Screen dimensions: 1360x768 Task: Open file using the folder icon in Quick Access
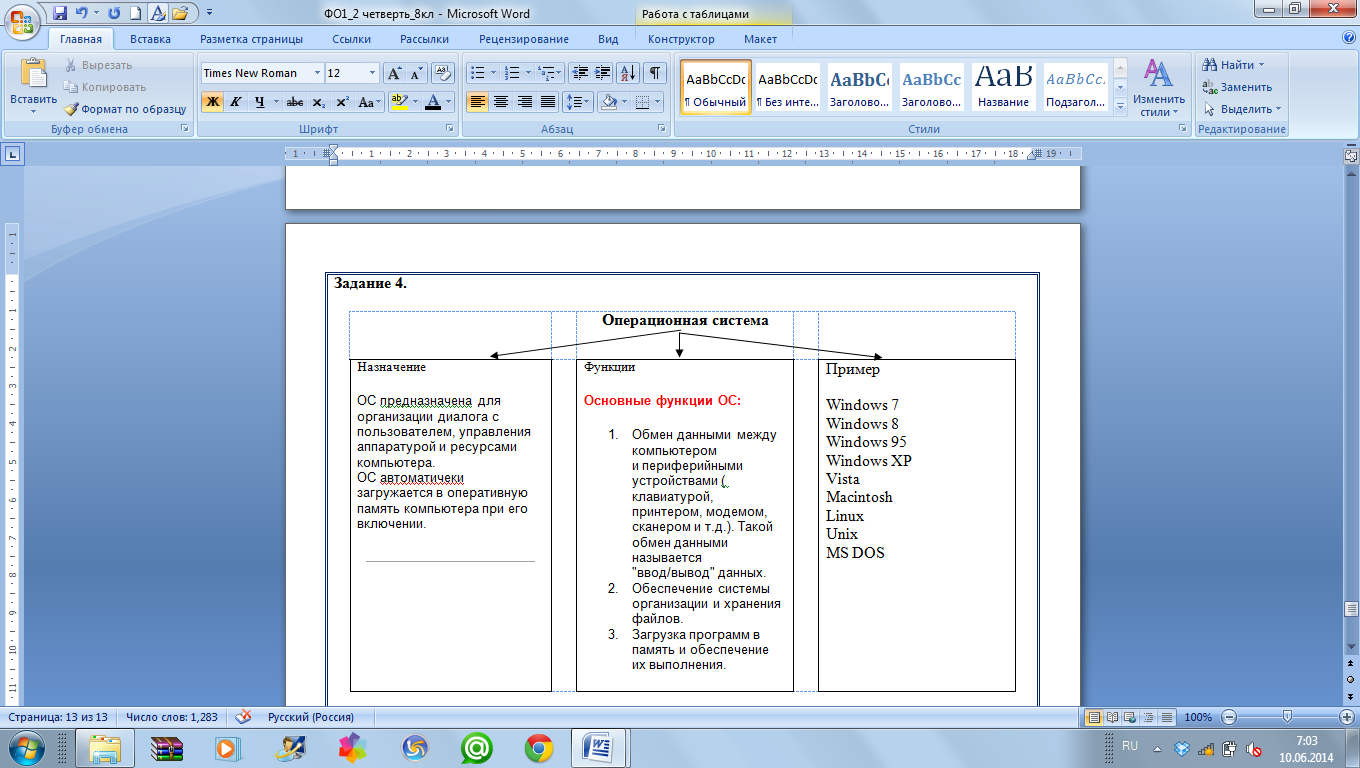pyautogui.click(x=180, y=14)
